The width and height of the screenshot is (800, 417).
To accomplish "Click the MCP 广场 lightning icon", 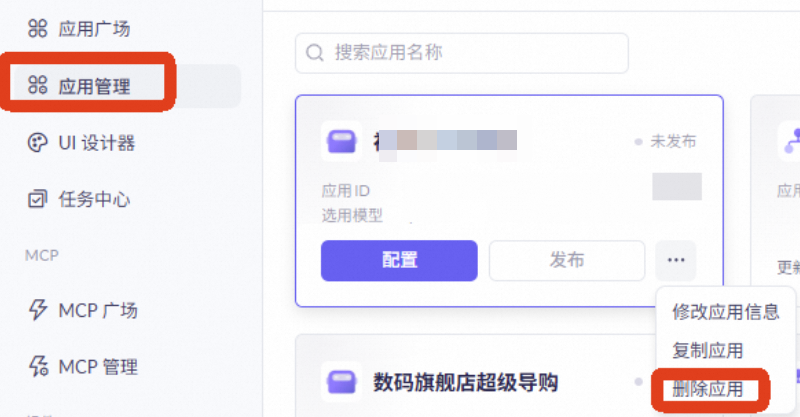I will 38,310.
